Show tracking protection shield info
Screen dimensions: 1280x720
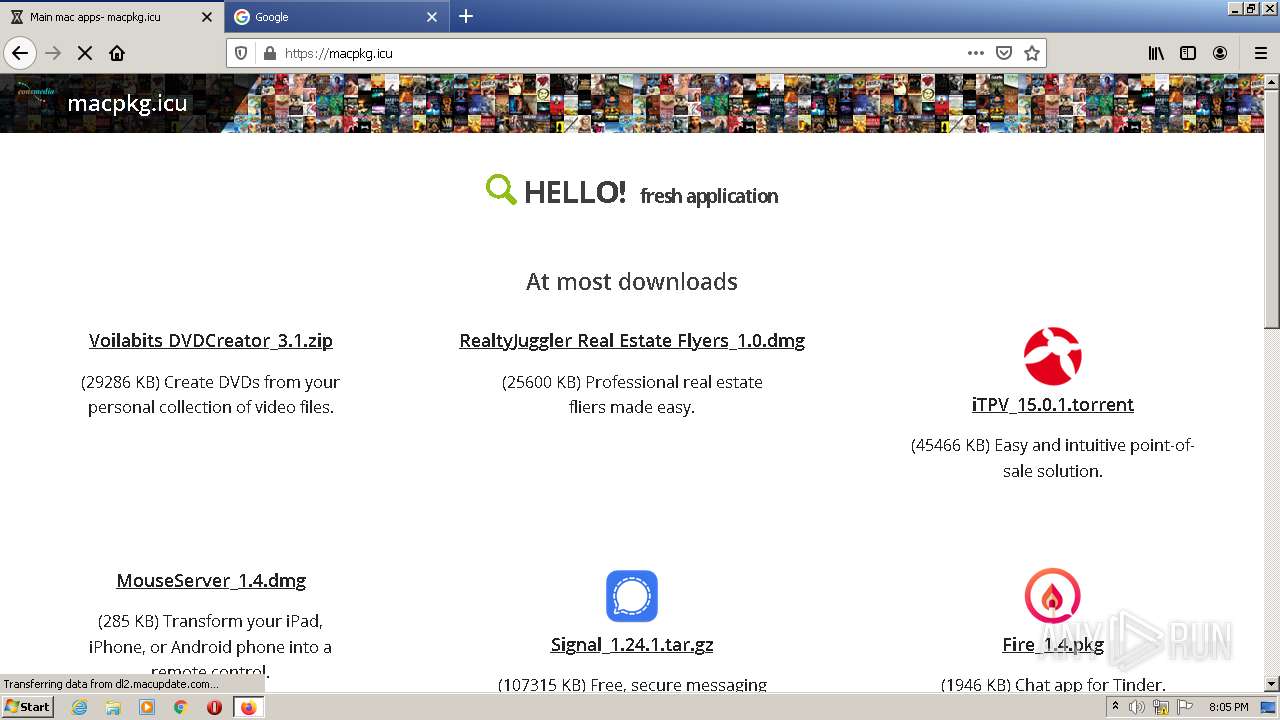tap(241, 53)
